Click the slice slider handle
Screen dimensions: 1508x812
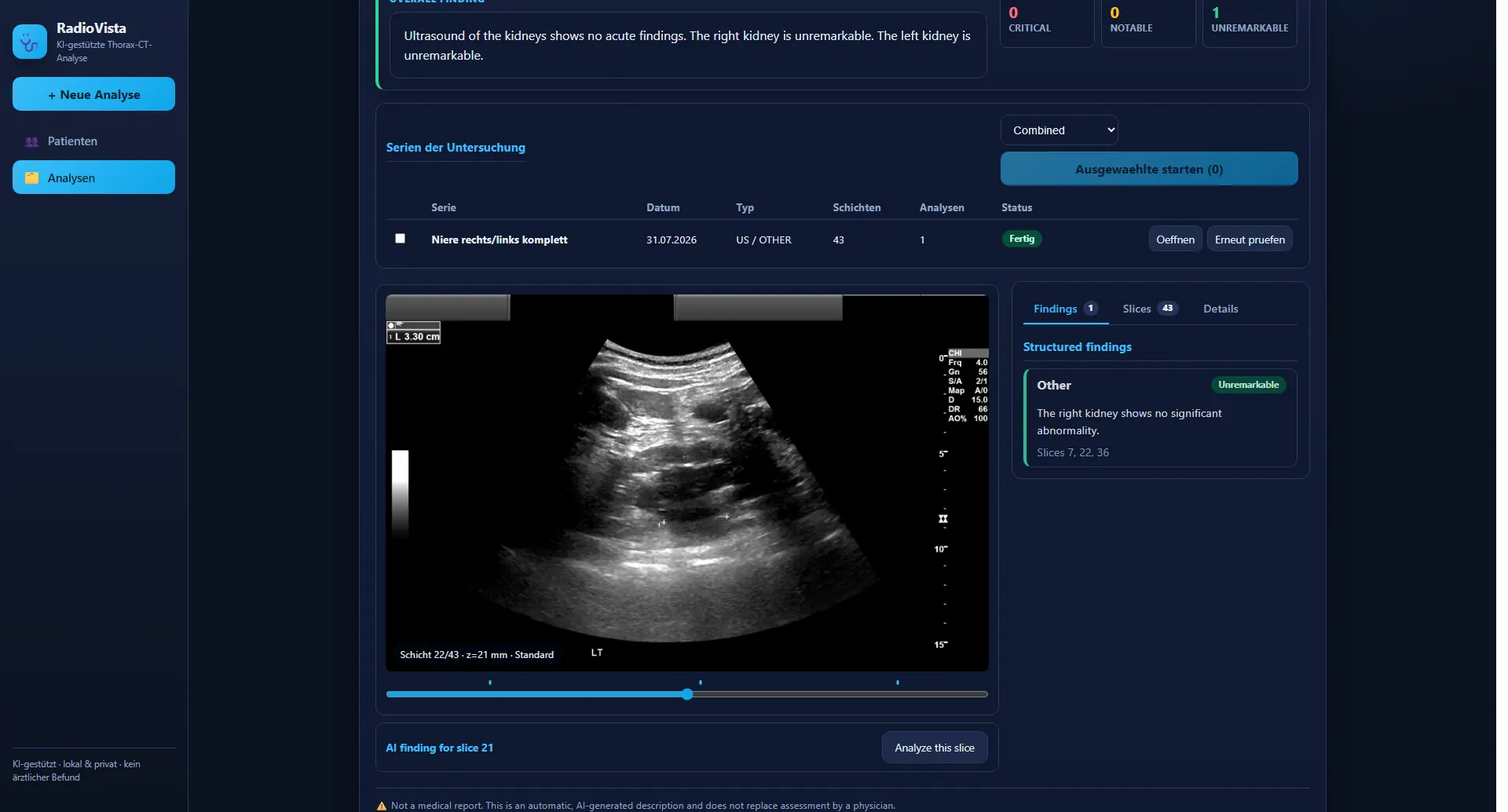click(687, 694)
